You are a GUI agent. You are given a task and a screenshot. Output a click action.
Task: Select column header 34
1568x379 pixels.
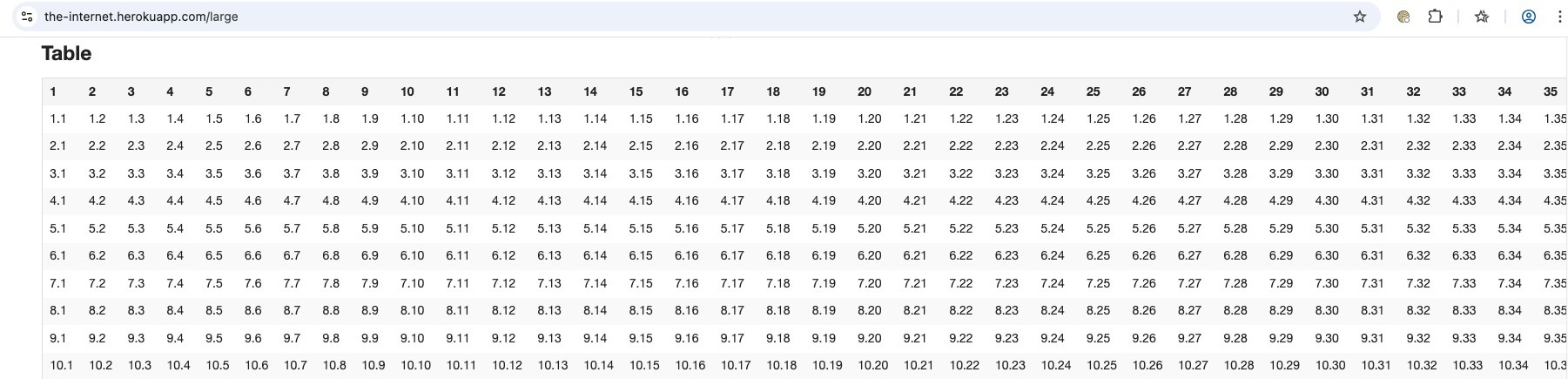pyautogui.click(x=1504, y=91)
